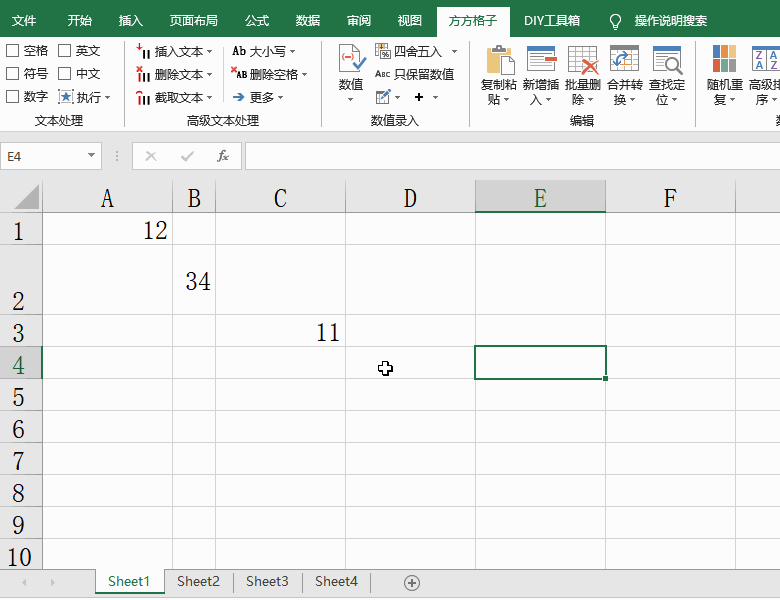Expand the Name Box dropdown arrow
Screen dimensions: 780x600
pyautogui.click(x=92, y=156)
